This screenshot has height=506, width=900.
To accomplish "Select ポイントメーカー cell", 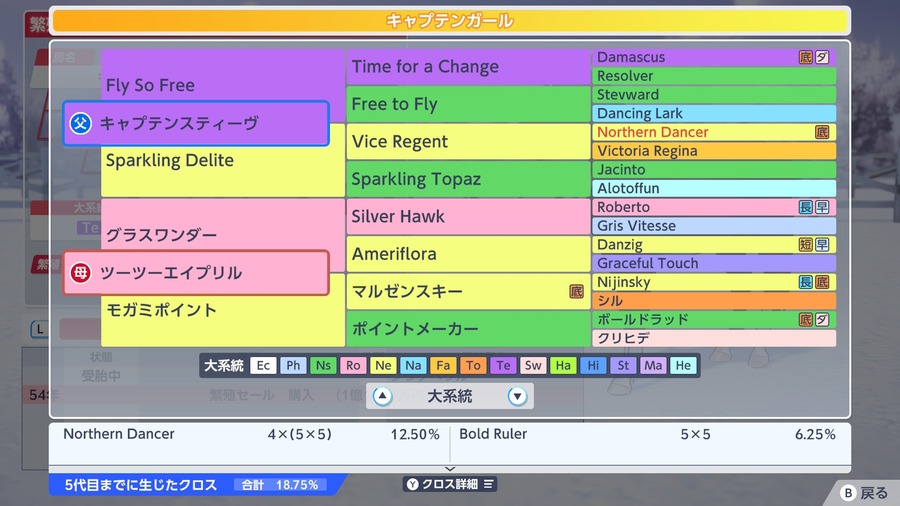I will click(x=468, y=329).
